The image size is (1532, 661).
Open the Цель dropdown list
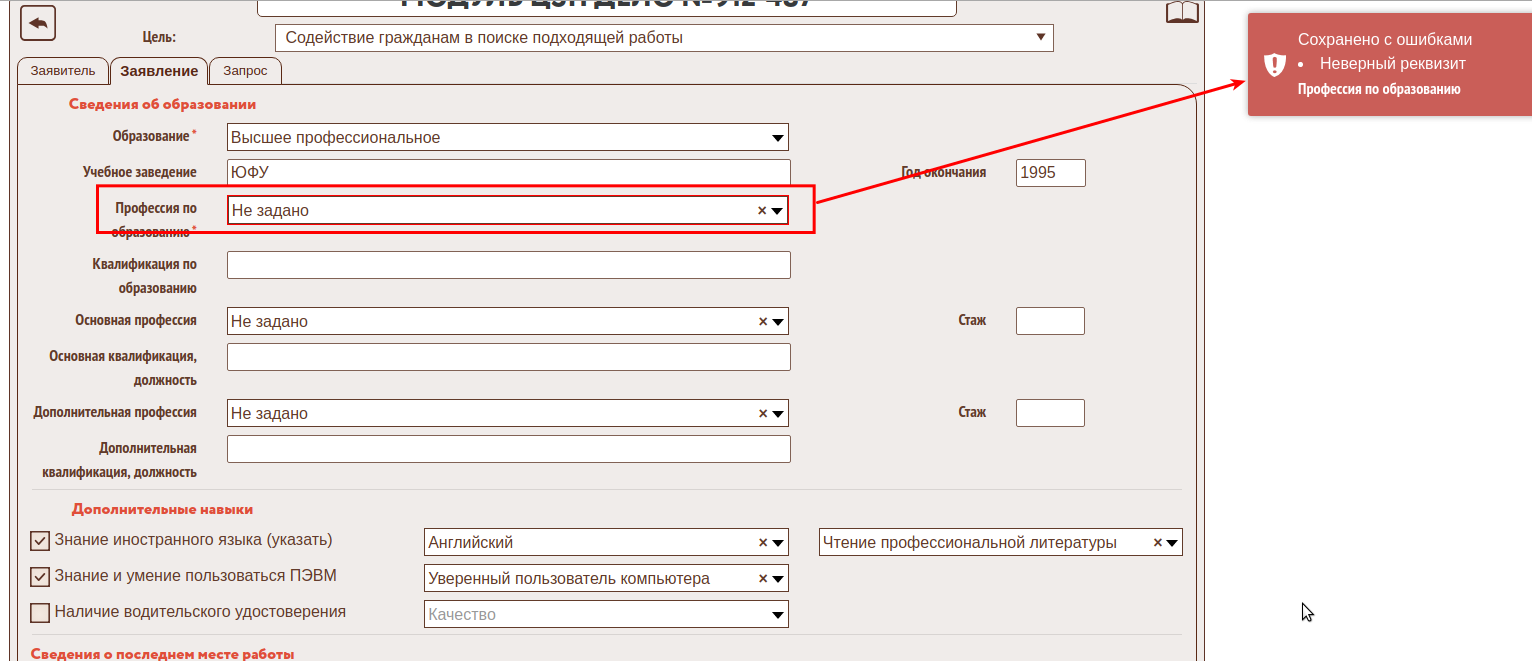tap(1041, 38)
